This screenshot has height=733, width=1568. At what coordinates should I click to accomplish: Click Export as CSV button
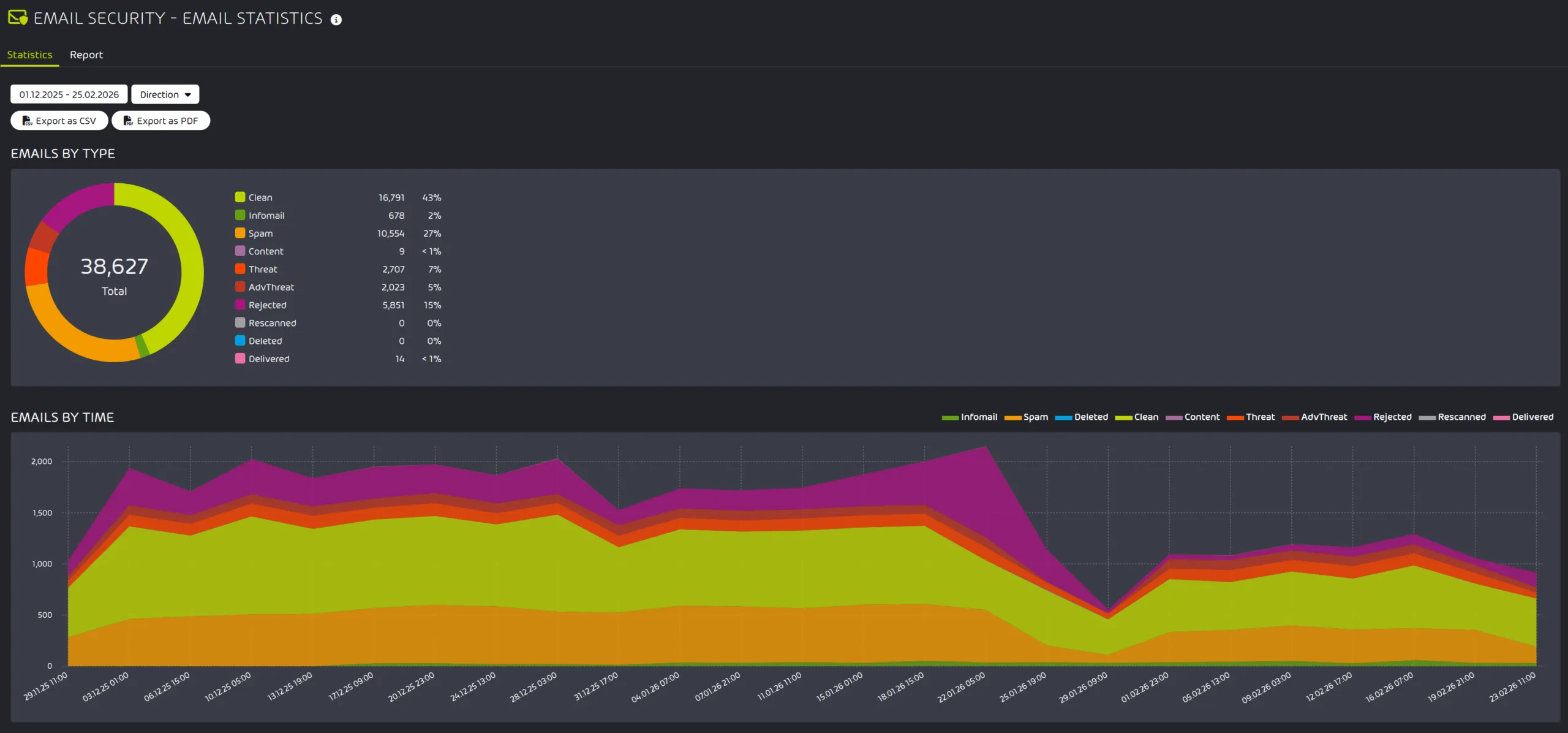click(x=59, y=121)
